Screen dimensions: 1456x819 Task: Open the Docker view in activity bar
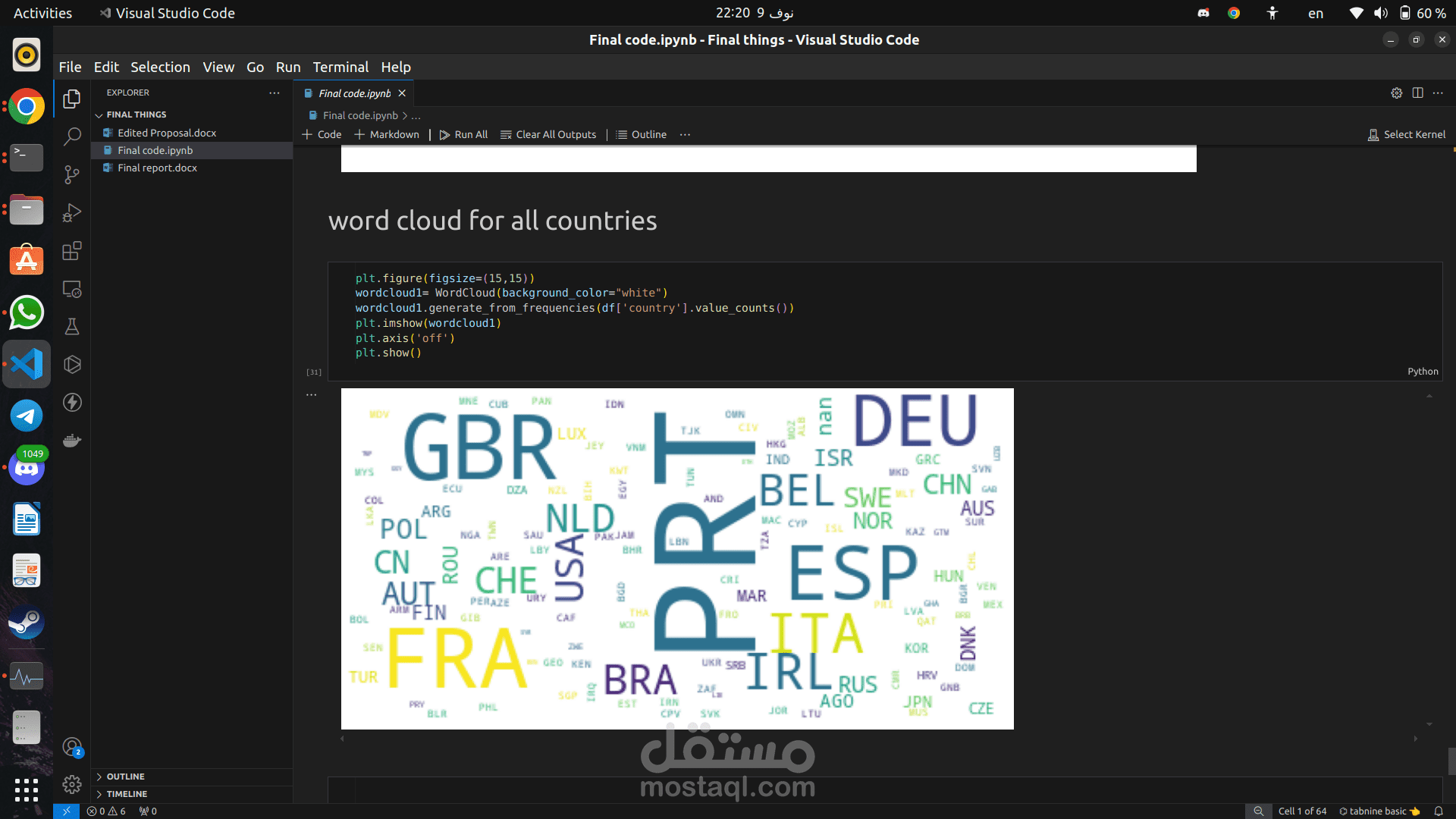pos(72,441)
